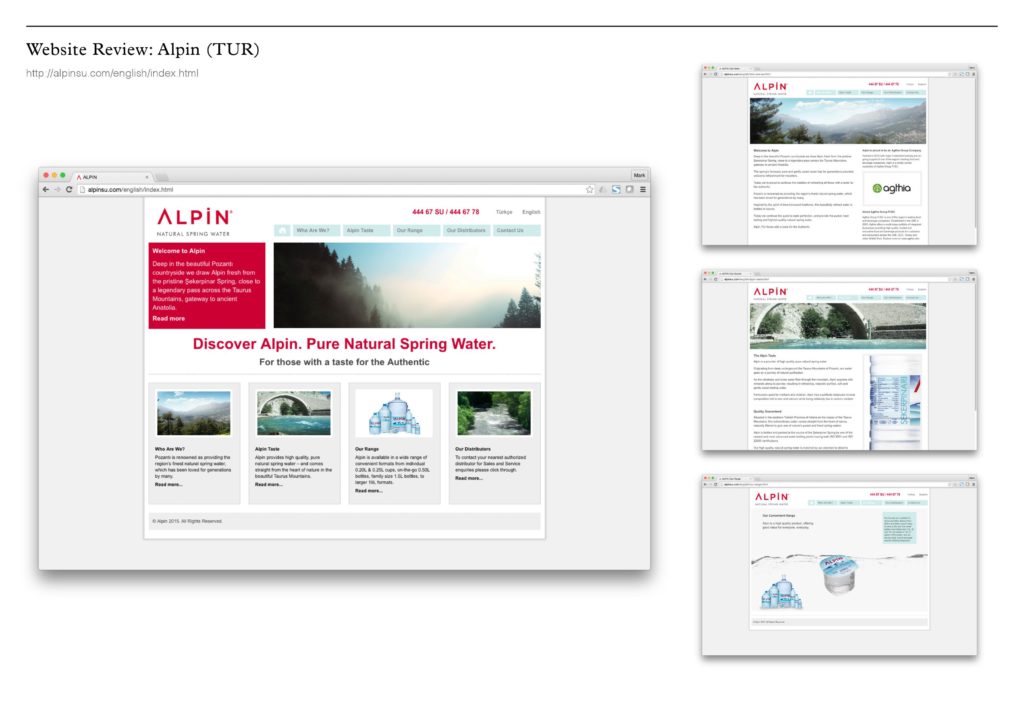Click the Website Review: Alpin (TUR) title
1024x709 pixels.
click(143, 50)
